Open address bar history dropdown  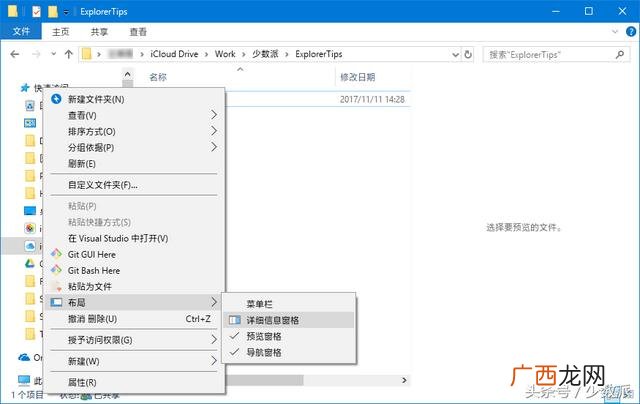456,54
